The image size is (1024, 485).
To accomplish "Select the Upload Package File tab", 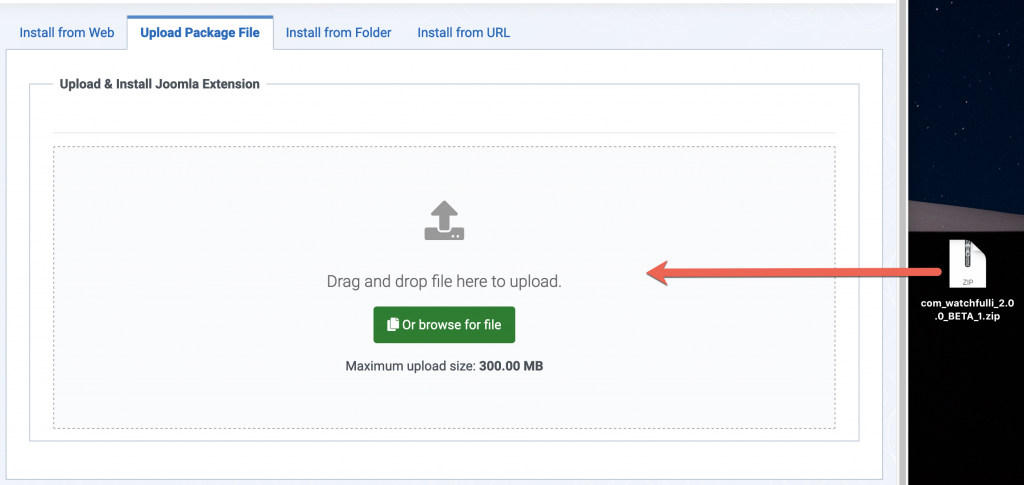I will pos(200,33).
